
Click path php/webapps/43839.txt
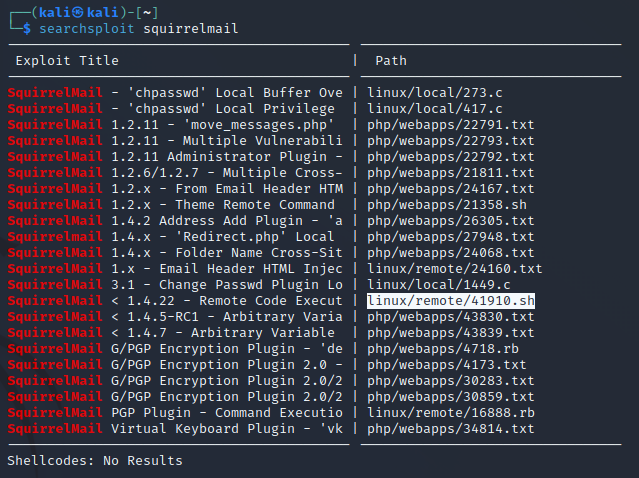pos(451,333)
